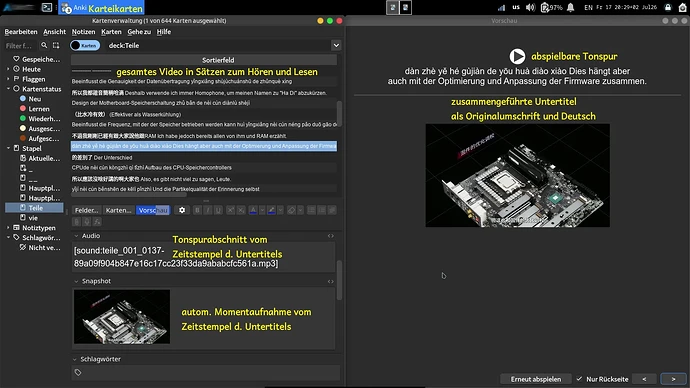This screenshot has height=388, width=690.
Task: Open highlight color dropdown arrow
Action: tap(280, 210)
